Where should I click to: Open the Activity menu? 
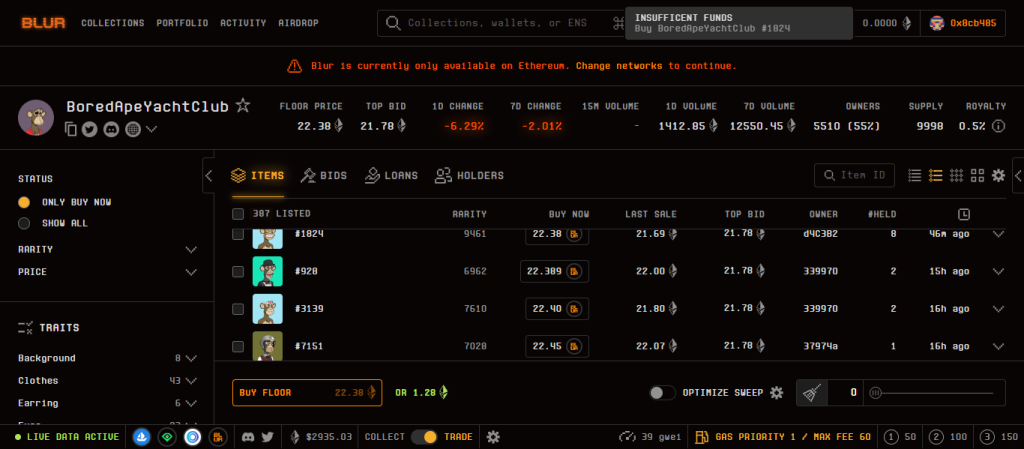click(243, 23)
